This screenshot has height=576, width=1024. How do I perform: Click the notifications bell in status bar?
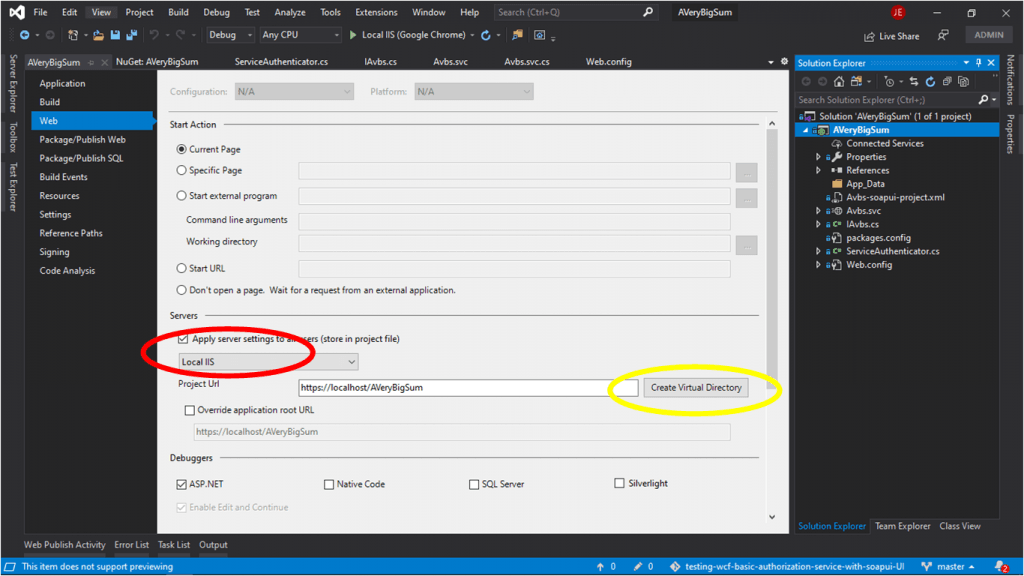pos(1000,566)
